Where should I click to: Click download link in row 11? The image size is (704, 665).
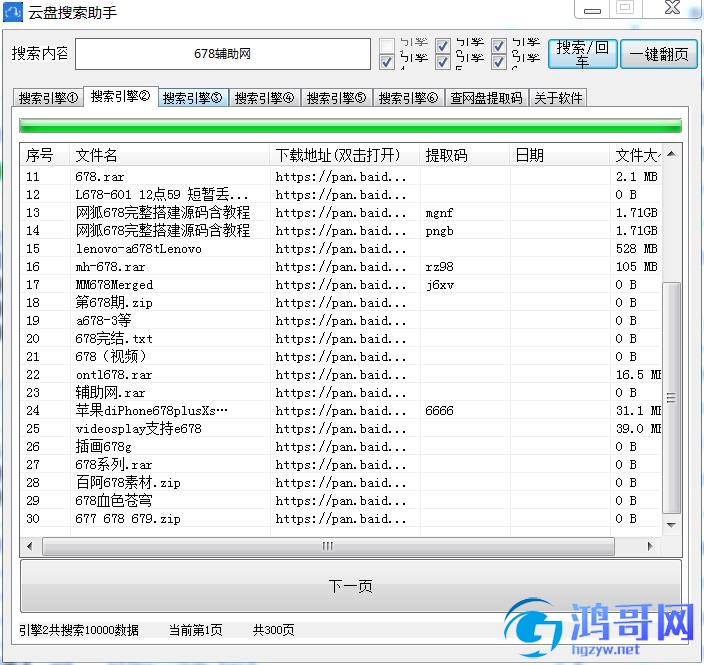(x=341, y=177)
